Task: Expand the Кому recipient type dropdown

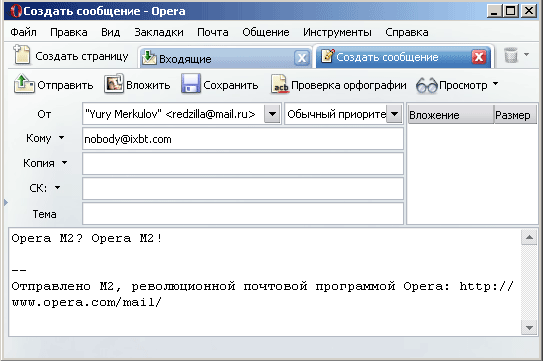Action: [61, 138]
